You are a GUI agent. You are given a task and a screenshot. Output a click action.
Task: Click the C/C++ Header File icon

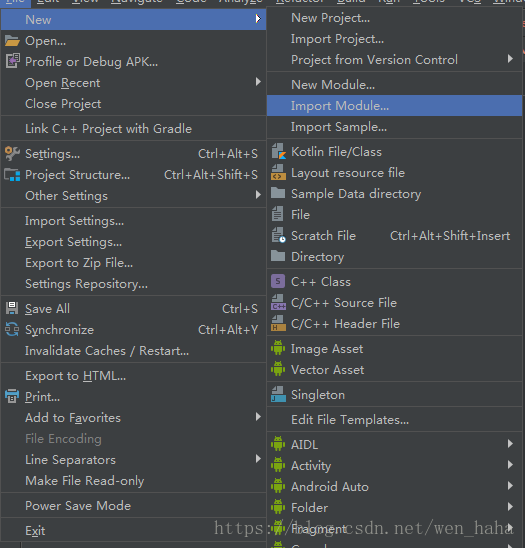click(279, 323)
